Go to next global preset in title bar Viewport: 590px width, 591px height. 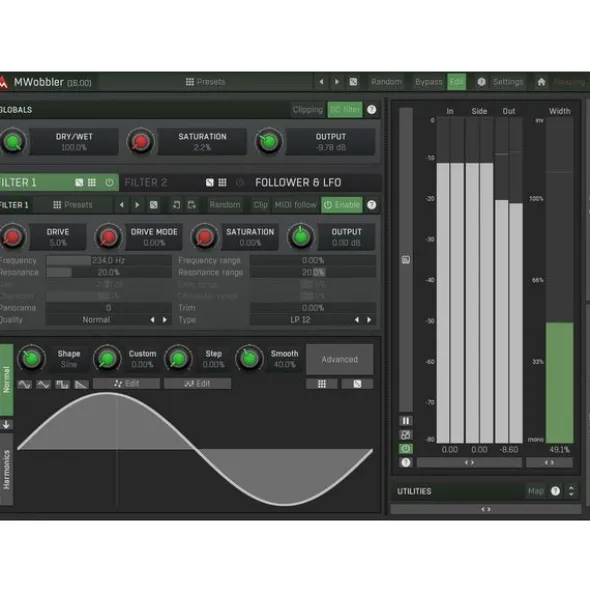(x=337, y=82)
